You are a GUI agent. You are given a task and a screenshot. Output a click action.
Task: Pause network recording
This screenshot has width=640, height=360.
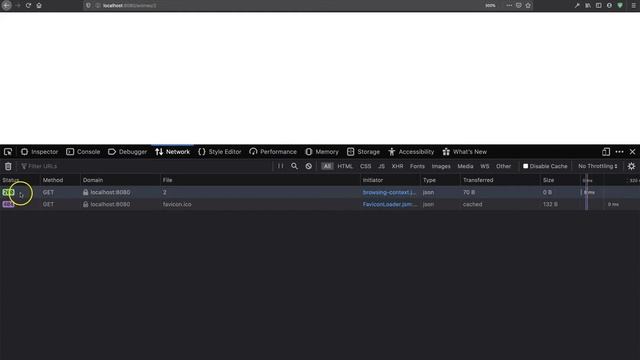[x=280, y=166]
